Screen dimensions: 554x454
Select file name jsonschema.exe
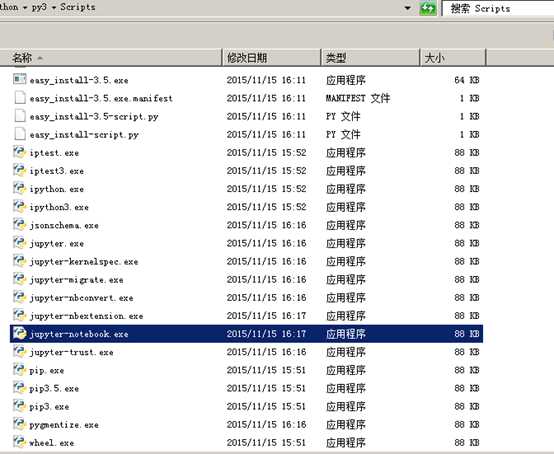coord(64,225)
